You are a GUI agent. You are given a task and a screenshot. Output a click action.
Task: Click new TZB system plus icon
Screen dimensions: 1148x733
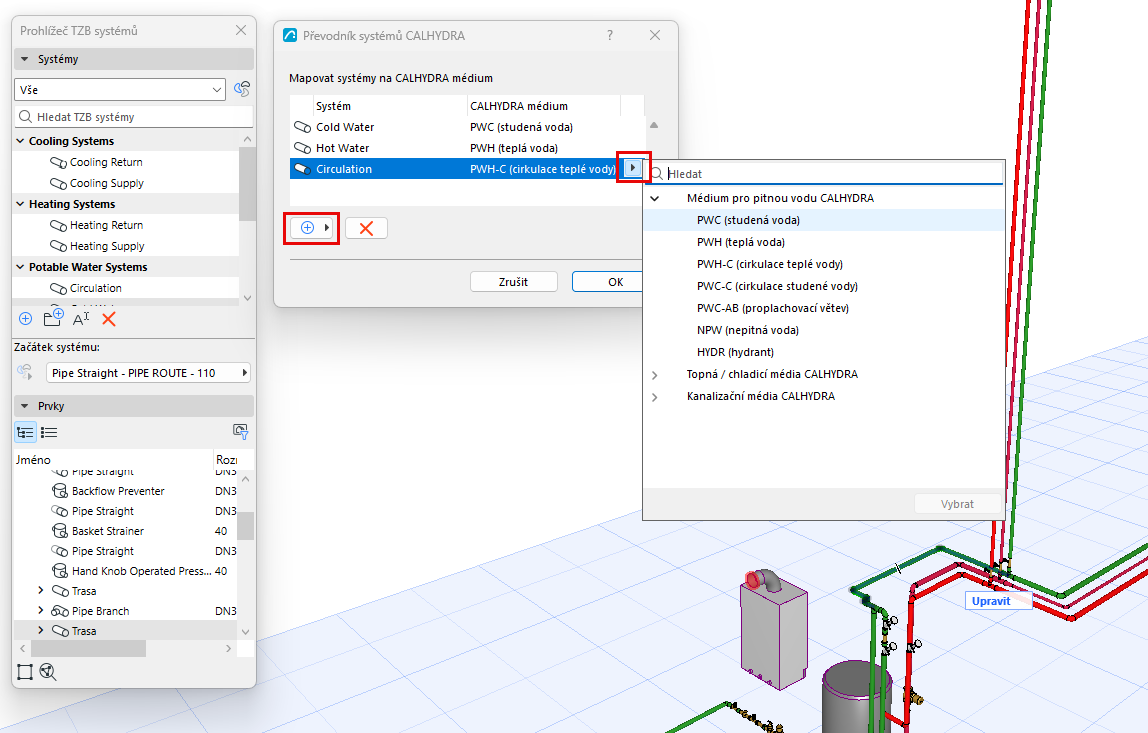point(26,319)
